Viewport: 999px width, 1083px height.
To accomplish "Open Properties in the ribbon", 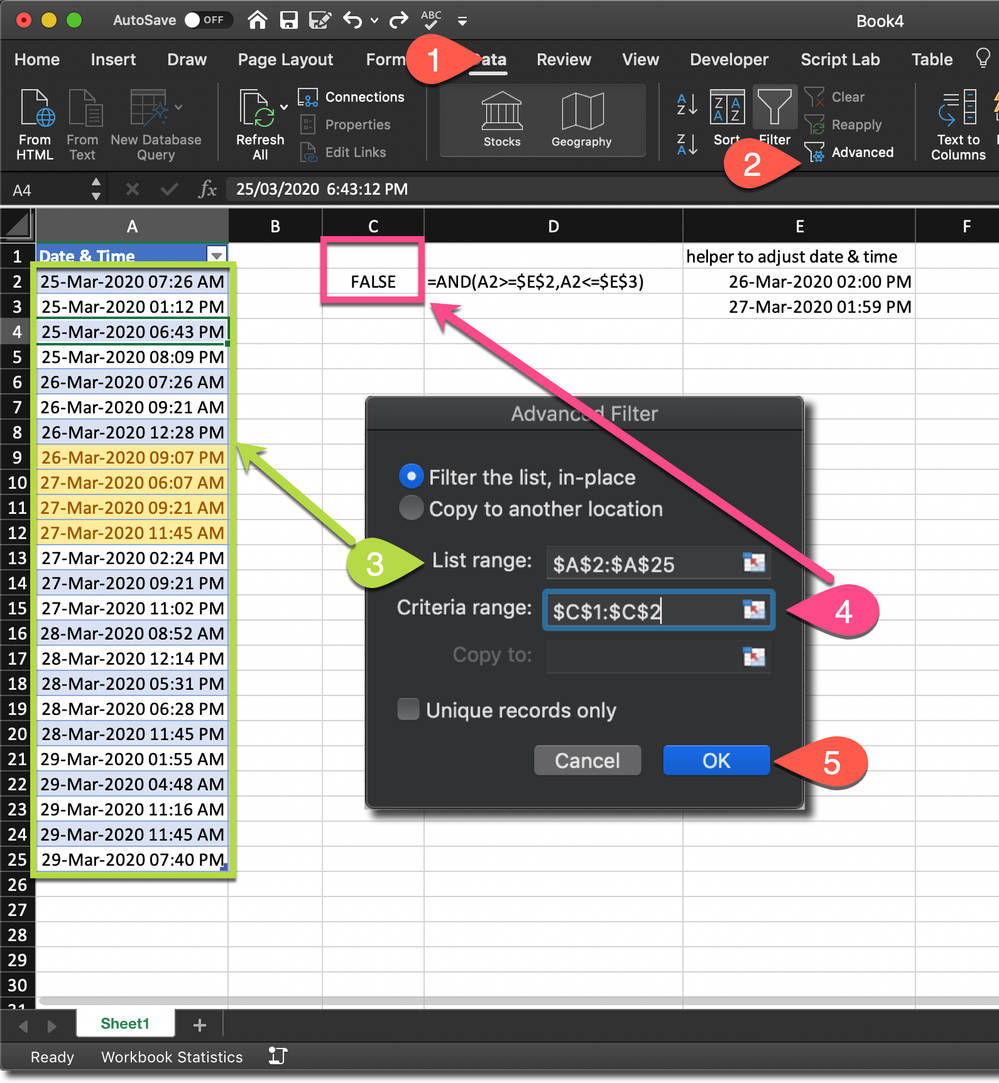I will pos(345,125).
